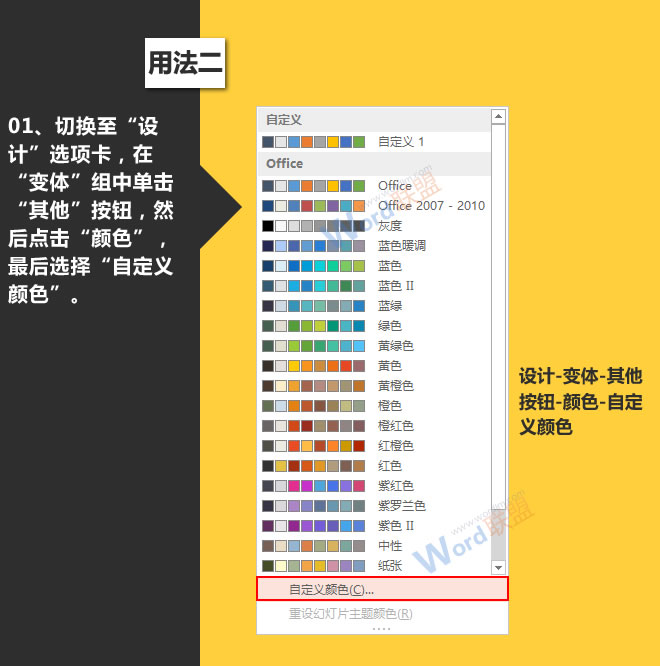This screenshot has height=666, width=660.
Task: Select the 纸张 color theme
Action: (x=389, y=566)
